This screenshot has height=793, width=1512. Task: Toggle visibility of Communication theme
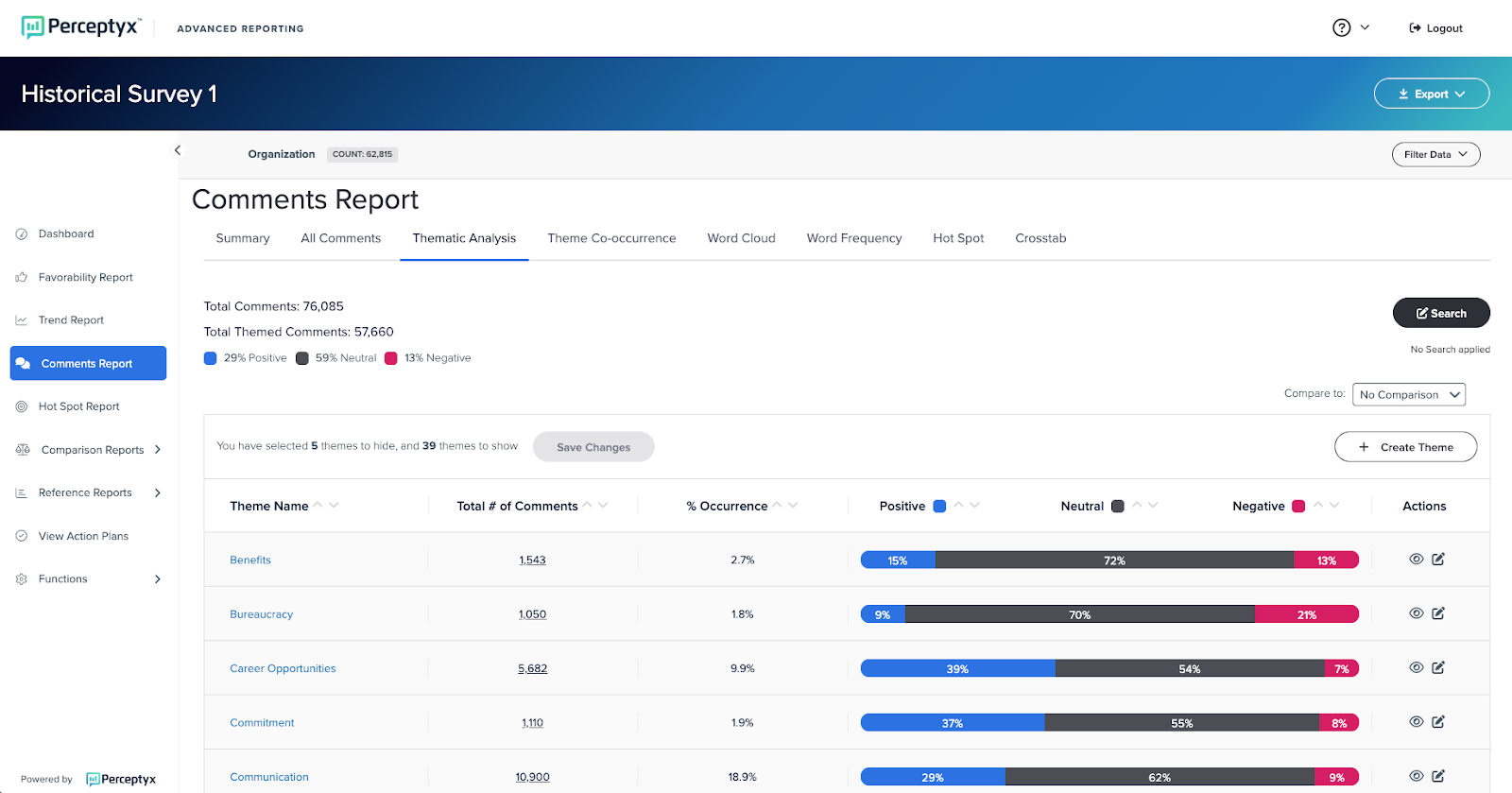[1416, 776]
